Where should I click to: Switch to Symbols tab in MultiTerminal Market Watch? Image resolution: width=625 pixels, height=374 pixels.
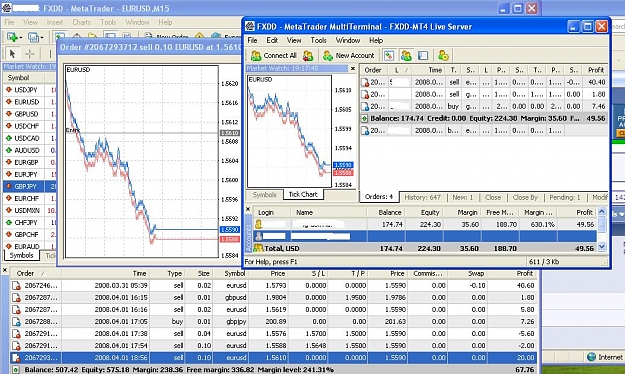264,195
